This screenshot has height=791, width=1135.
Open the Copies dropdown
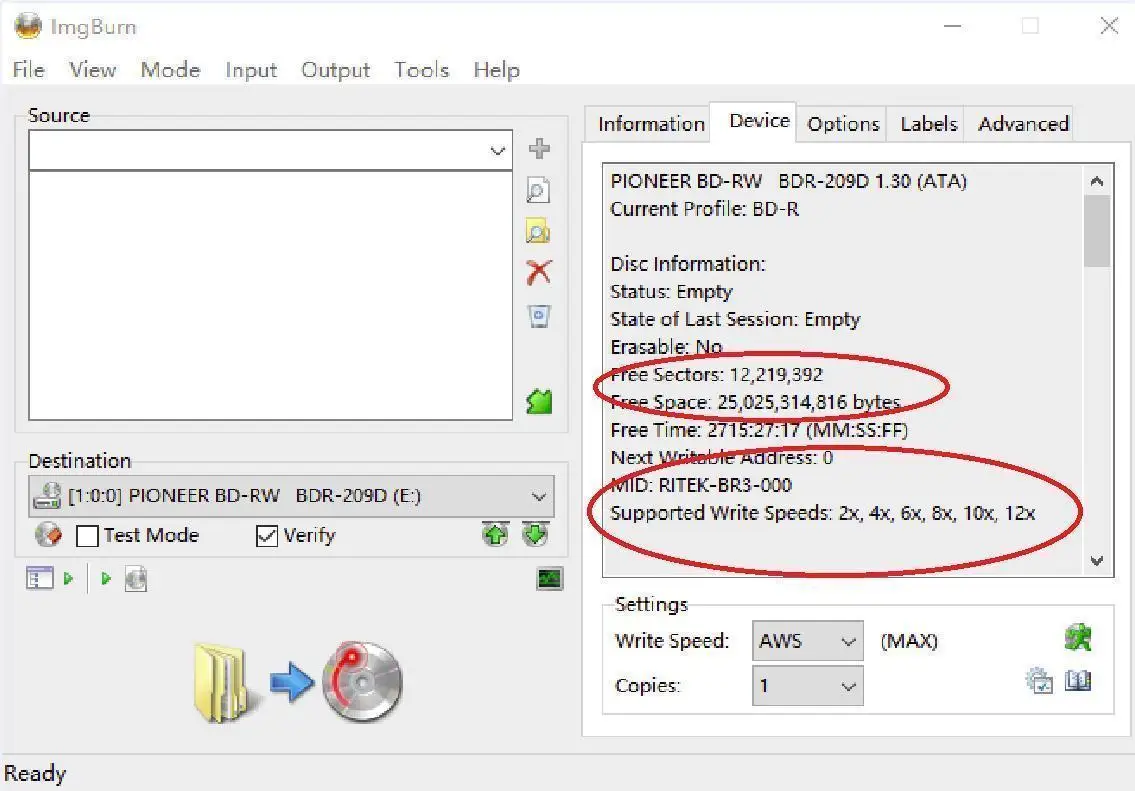808,685
